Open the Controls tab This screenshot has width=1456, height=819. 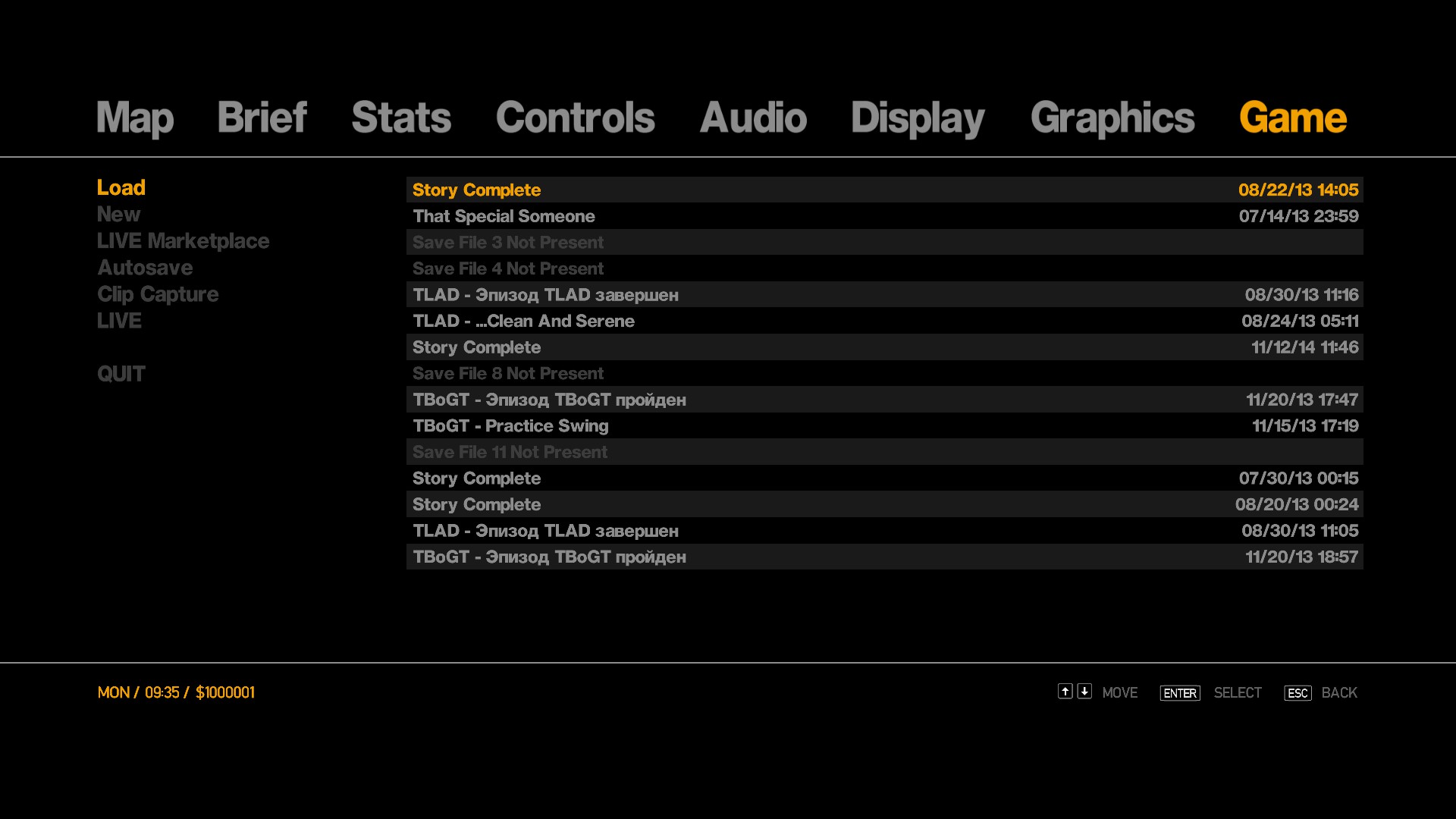[575, 118]
